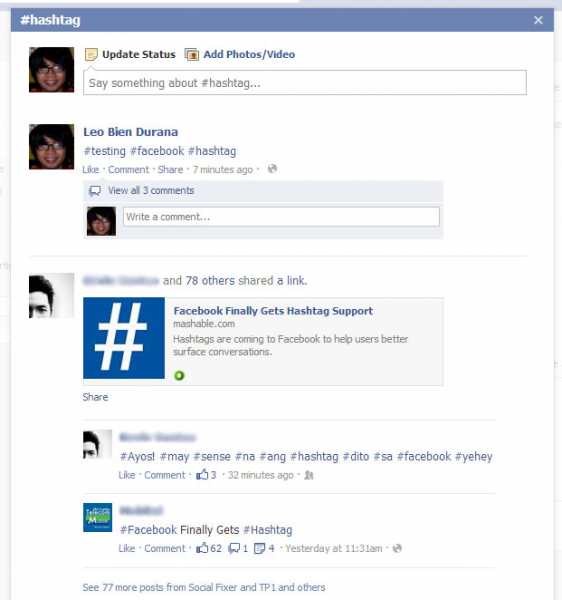Image resolution: width=562 pixels, height=600 pixels.
Task: Close the #hashtag dialog with the X
Action: coord(538,20)
